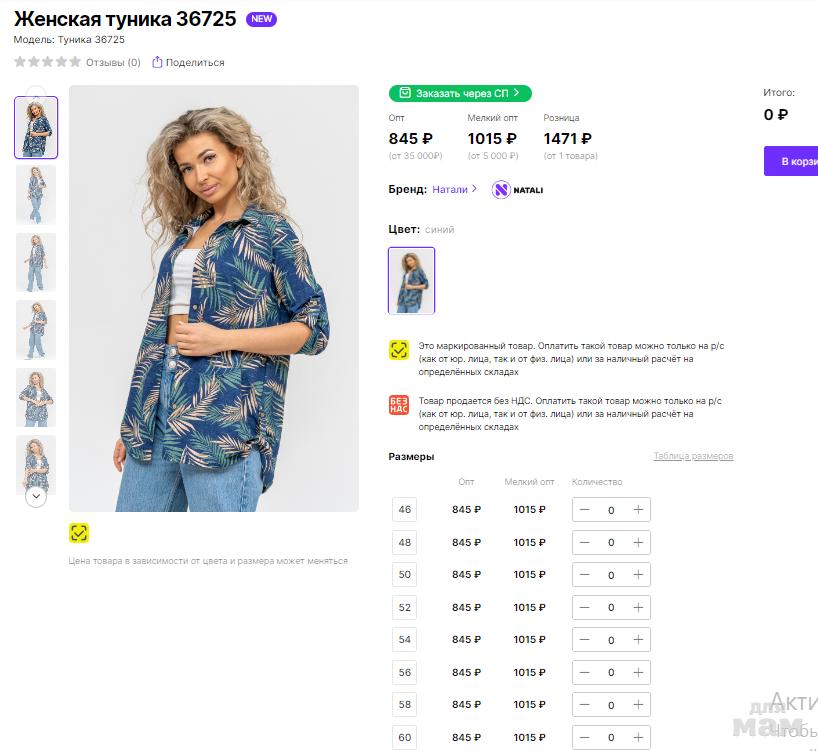
Task: Decrease quantity for size 50
Action: (584, 575)
